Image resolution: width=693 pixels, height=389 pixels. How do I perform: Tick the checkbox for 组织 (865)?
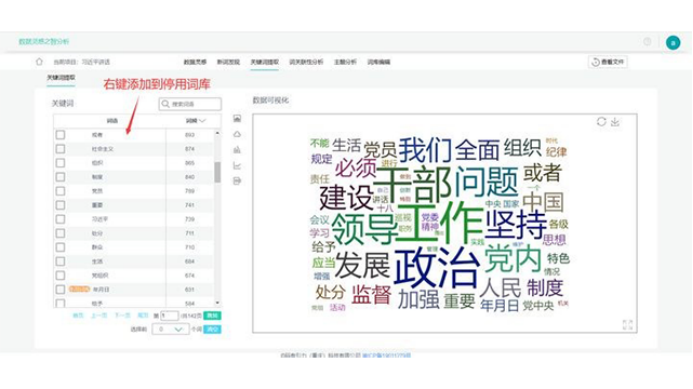click(60, 163)
